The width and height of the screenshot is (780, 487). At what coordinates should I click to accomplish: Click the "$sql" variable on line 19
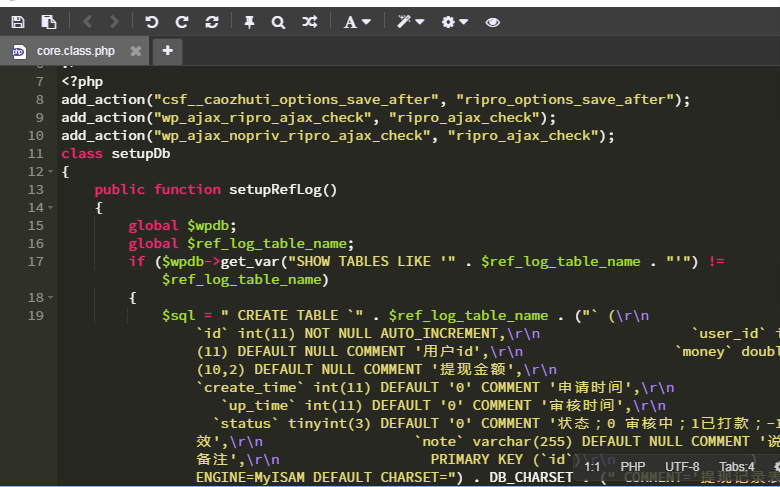[x=179, y=315]
